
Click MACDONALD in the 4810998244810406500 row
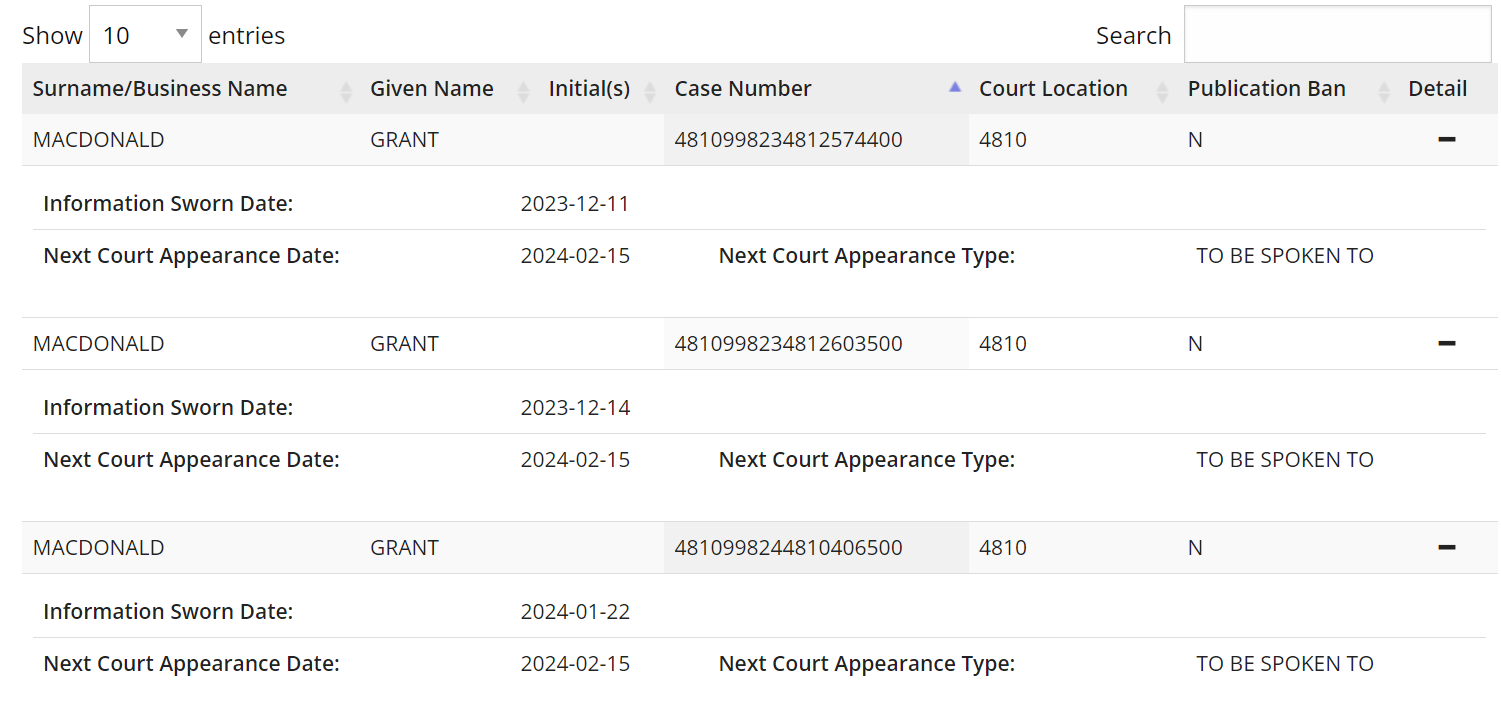99,548
